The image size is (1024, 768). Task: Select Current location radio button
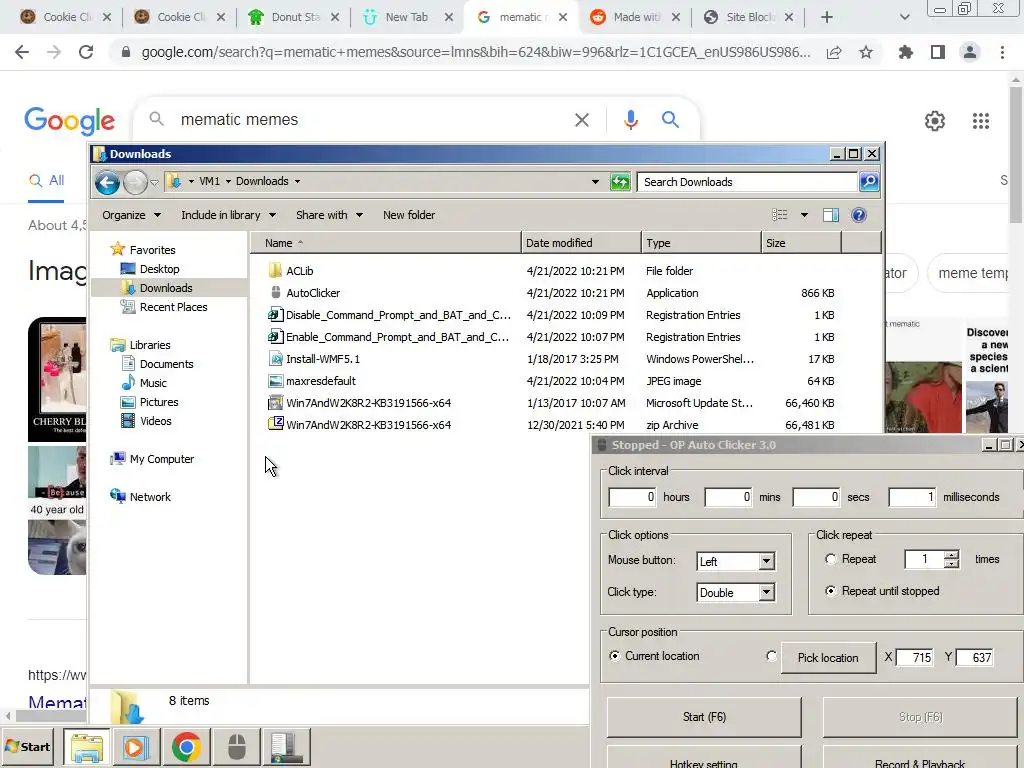(x=614, y=656)
